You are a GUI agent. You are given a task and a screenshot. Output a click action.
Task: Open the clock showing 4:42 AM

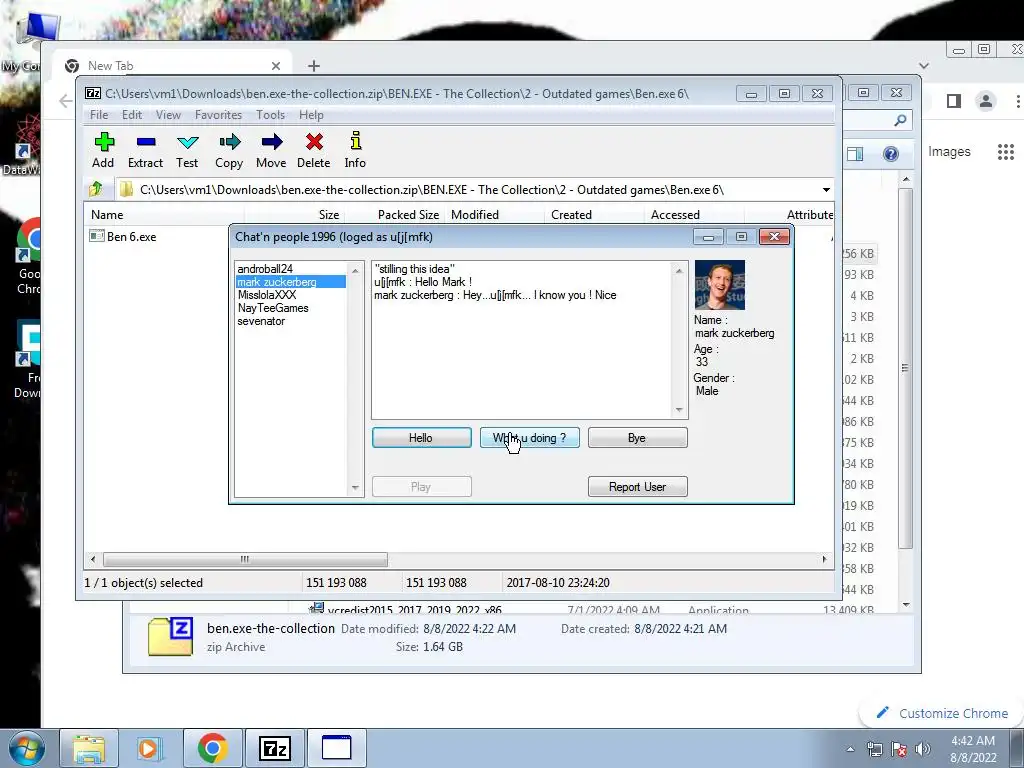(973, 749)
